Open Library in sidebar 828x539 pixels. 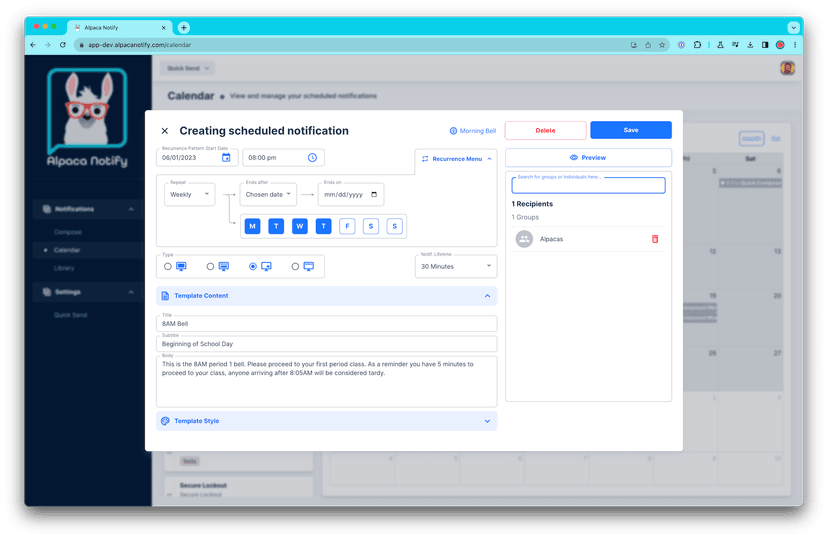pyautogui.click(x=64, y=268)
